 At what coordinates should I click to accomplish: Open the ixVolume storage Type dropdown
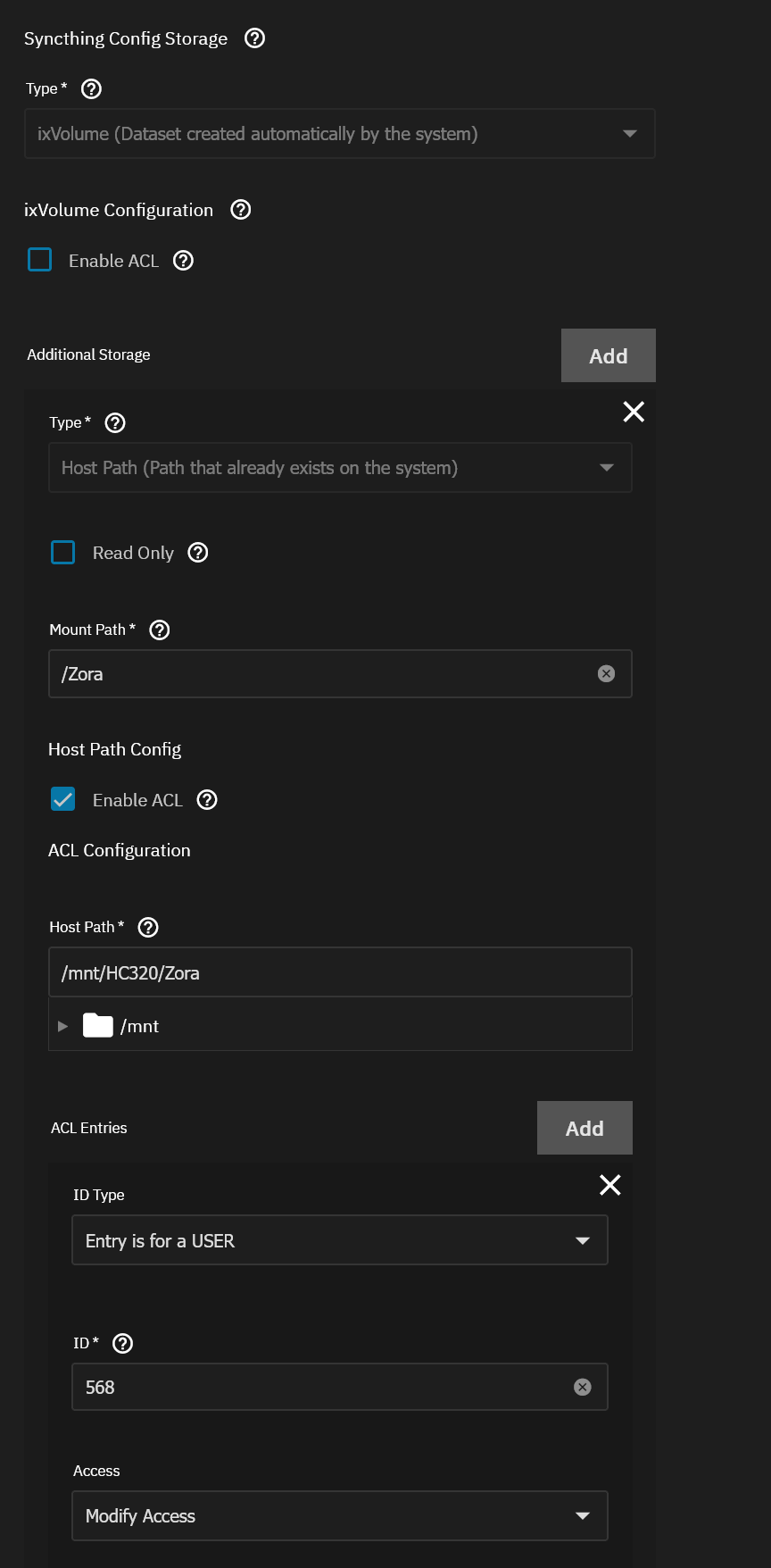point(340,134)
